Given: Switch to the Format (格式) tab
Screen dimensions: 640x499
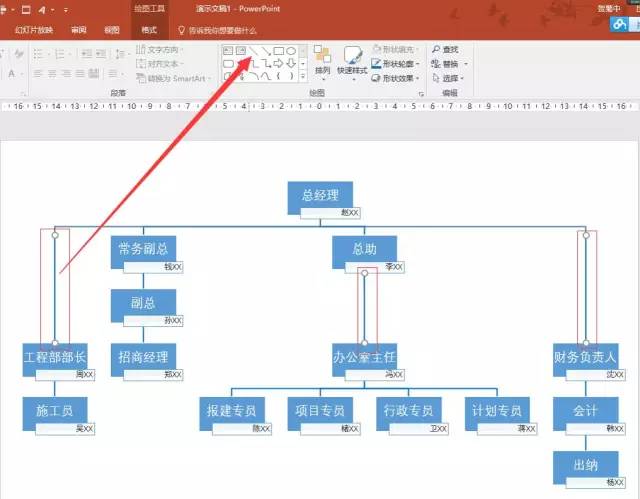Looking at the screenshot, I should (149, 30).
